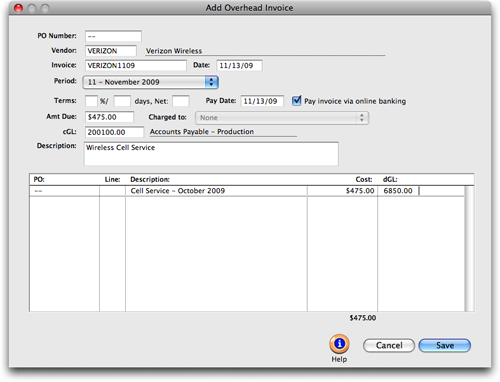This screenshot has height=382, width=500.
Task: Click the Terms percent field
Action: tap(91, 101)
